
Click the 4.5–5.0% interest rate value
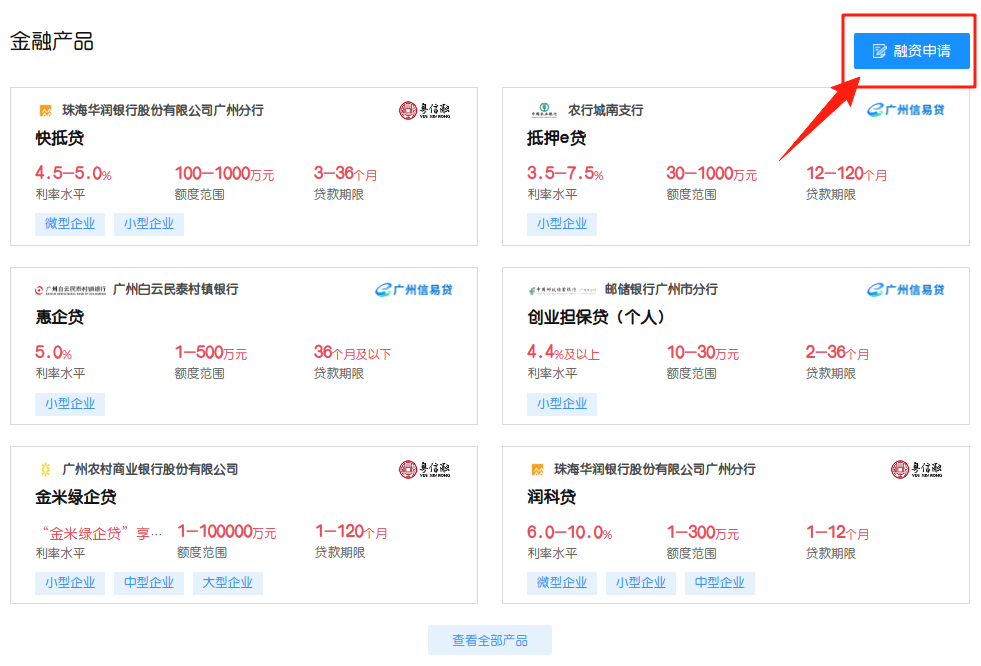[73, 173]
